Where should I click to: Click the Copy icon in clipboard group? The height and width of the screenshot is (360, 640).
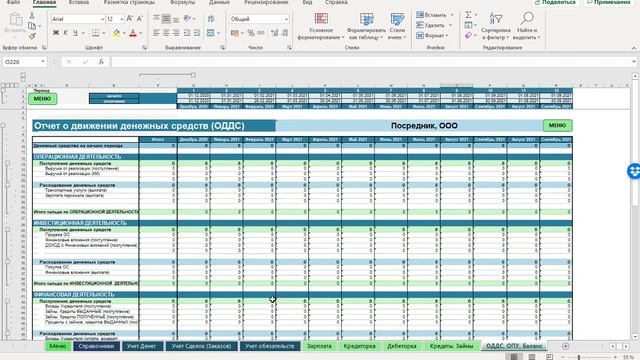[32, 26]
